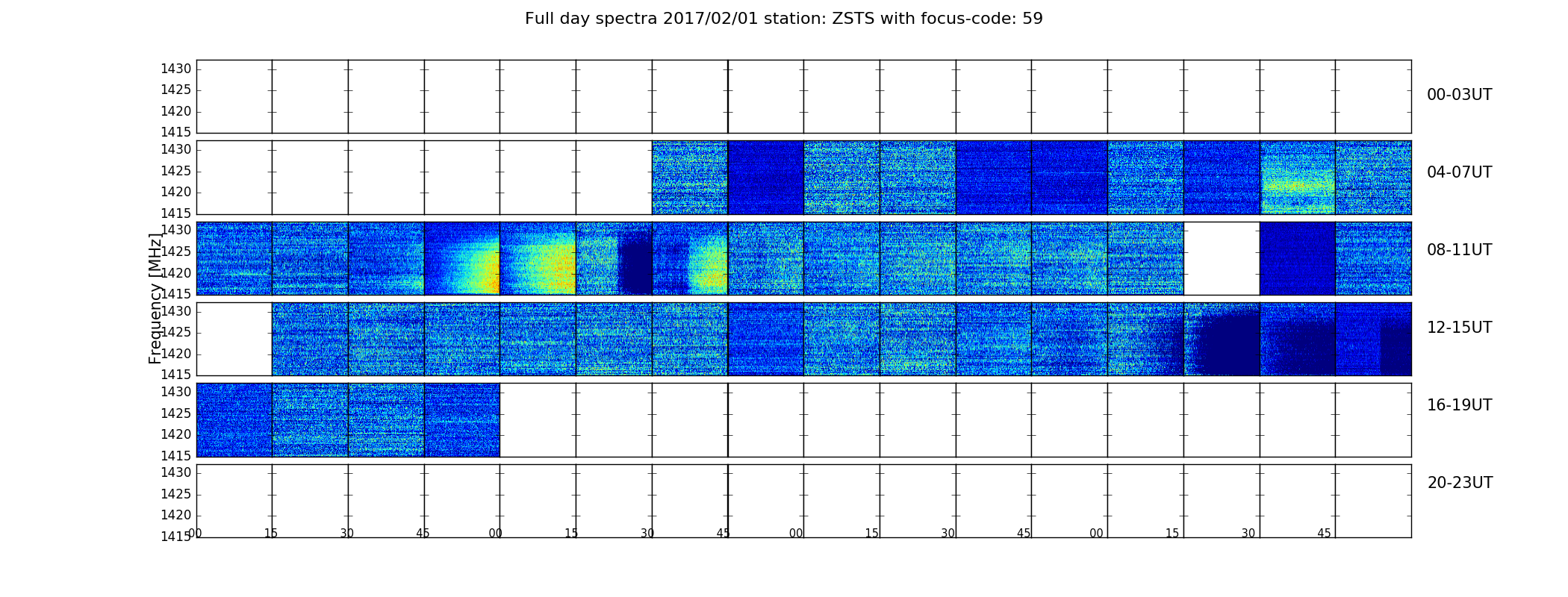Click the first spectrogram panel of the 08-11UT row
1568x597 pixels.
pos(234,258)
